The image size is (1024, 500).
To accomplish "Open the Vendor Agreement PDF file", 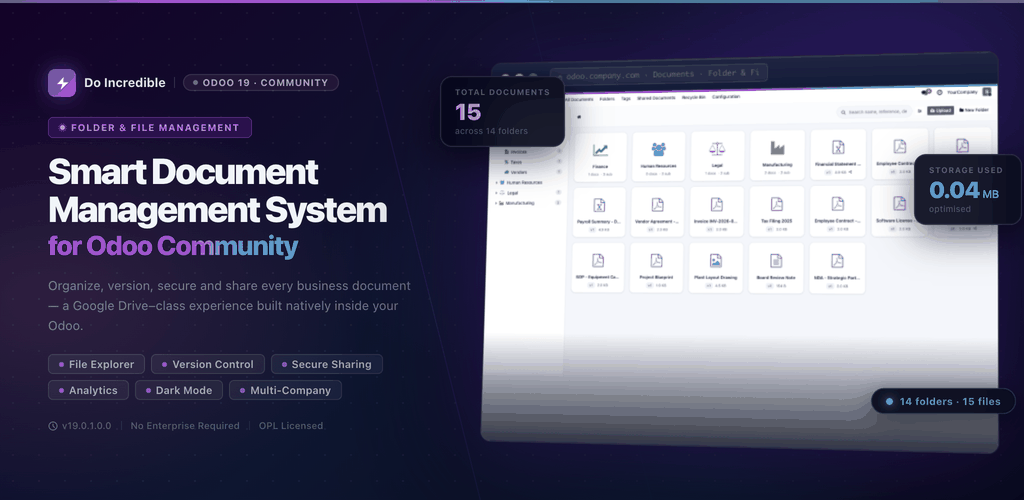I will tap(658, 211).
